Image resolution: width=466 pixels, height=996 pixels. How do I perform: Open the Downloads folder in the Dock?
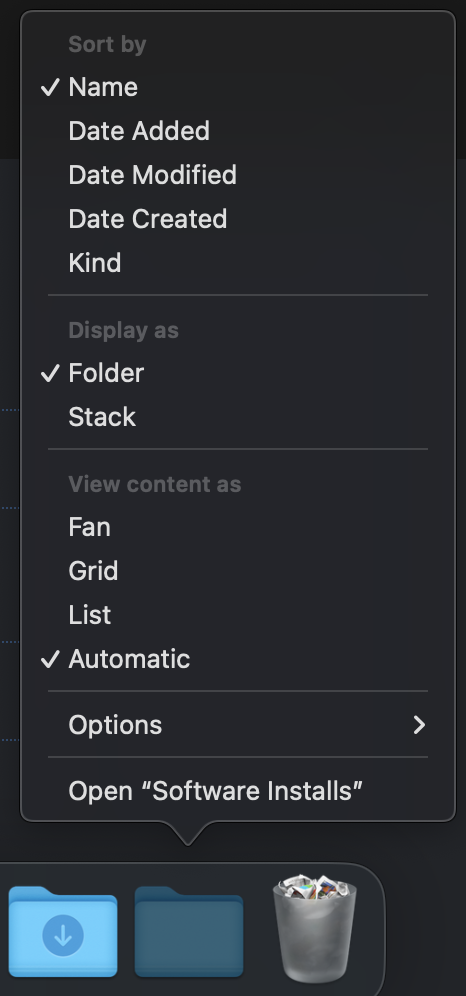point(63,931)
